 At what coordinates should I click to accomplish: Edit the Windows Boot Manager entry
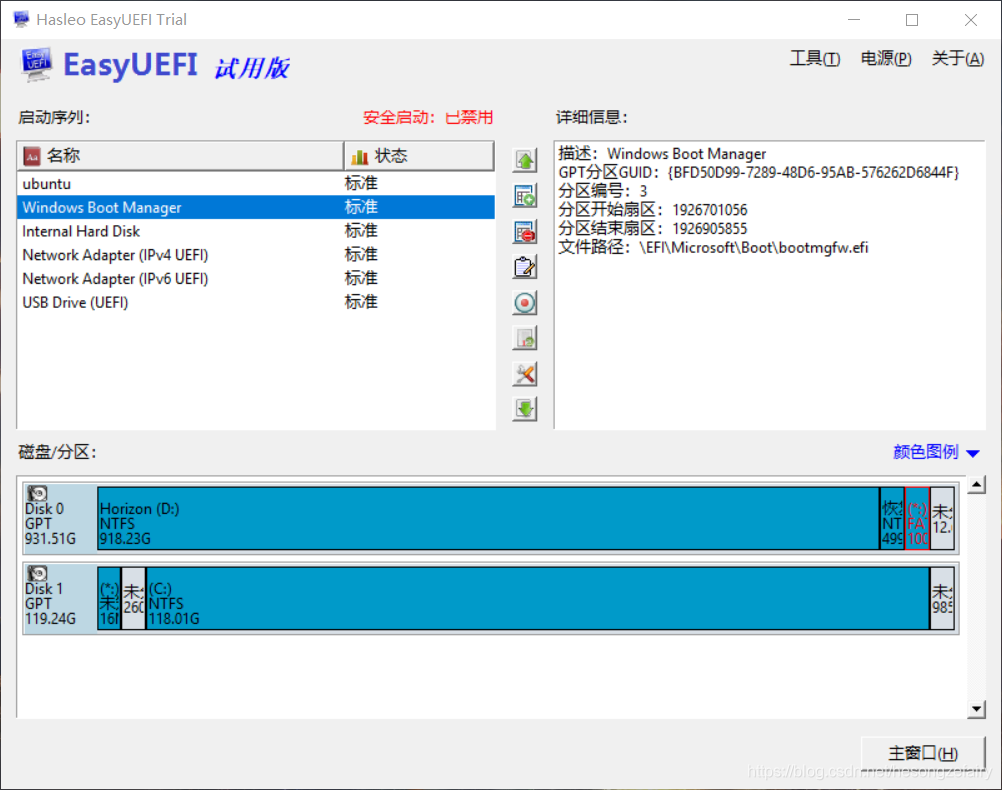[524, 266]
